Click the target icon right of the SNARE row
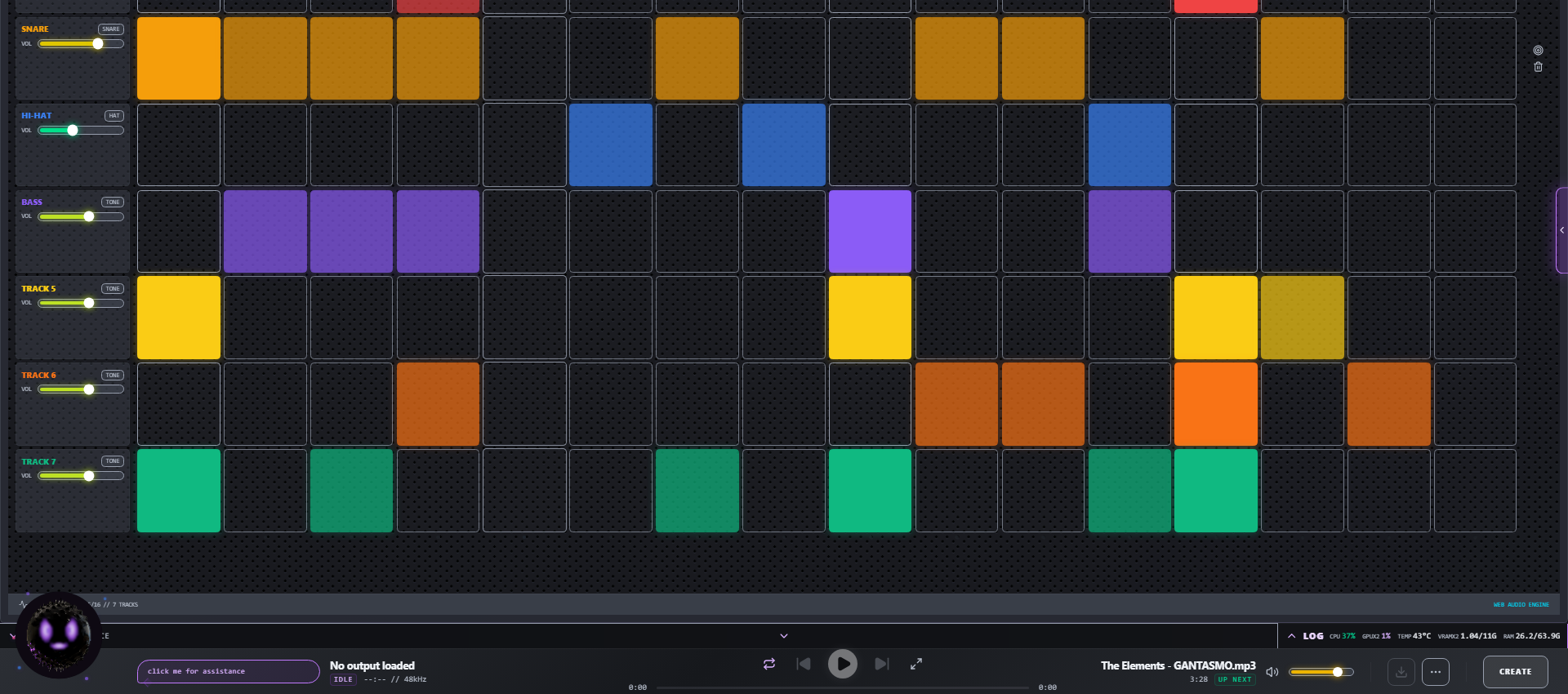The height and width of the screenshot is (694, 1568). 1538,51
